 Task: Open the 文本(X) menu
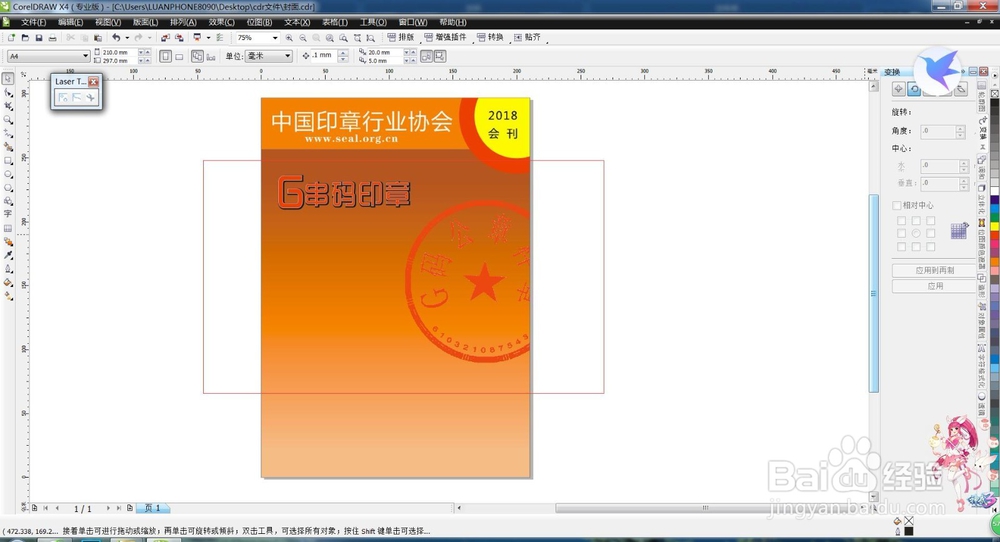click(x=297, y=22)
